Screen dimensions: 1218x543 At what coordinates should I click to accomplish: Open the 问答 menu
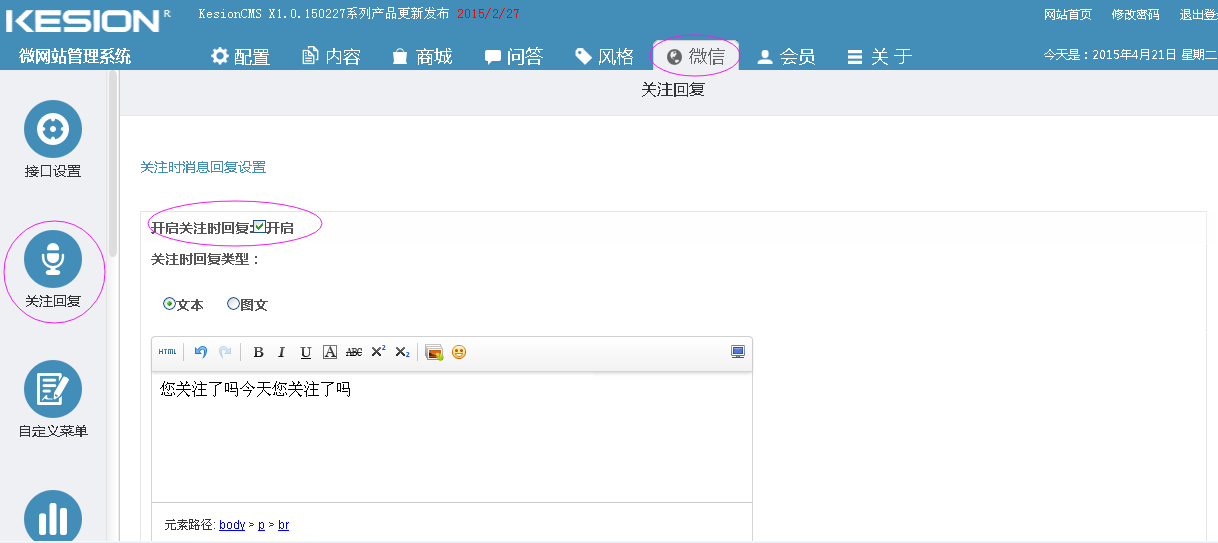514,57
